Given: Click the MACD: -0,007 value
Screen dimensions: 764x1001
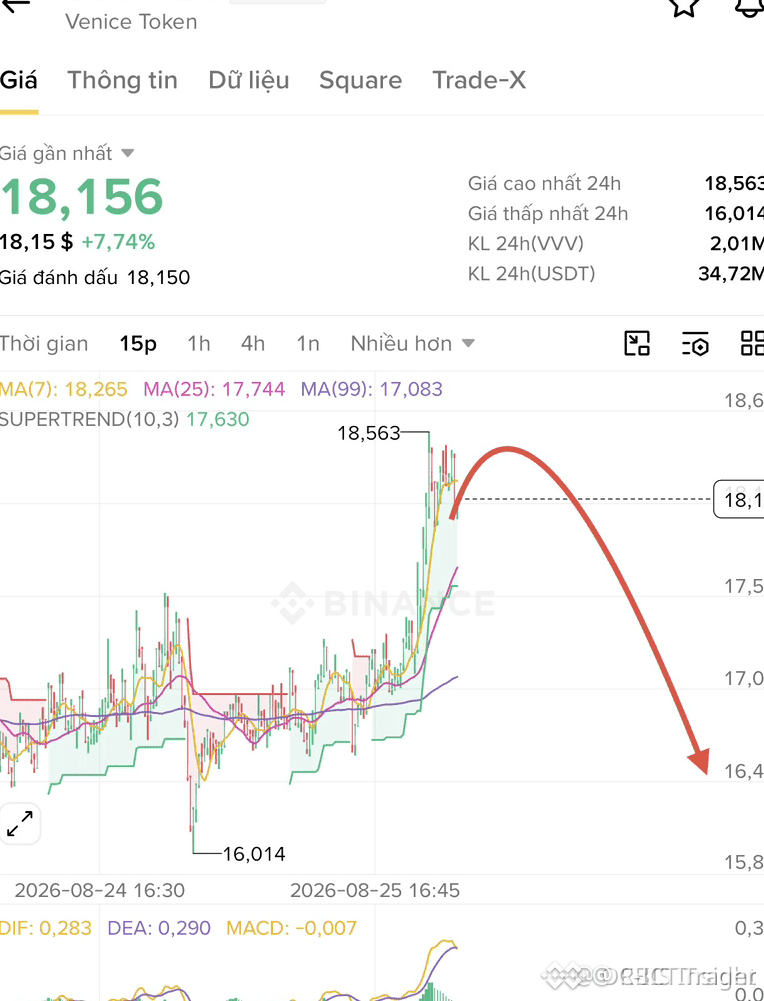Looking at the screenshot, I should point(292,928).
